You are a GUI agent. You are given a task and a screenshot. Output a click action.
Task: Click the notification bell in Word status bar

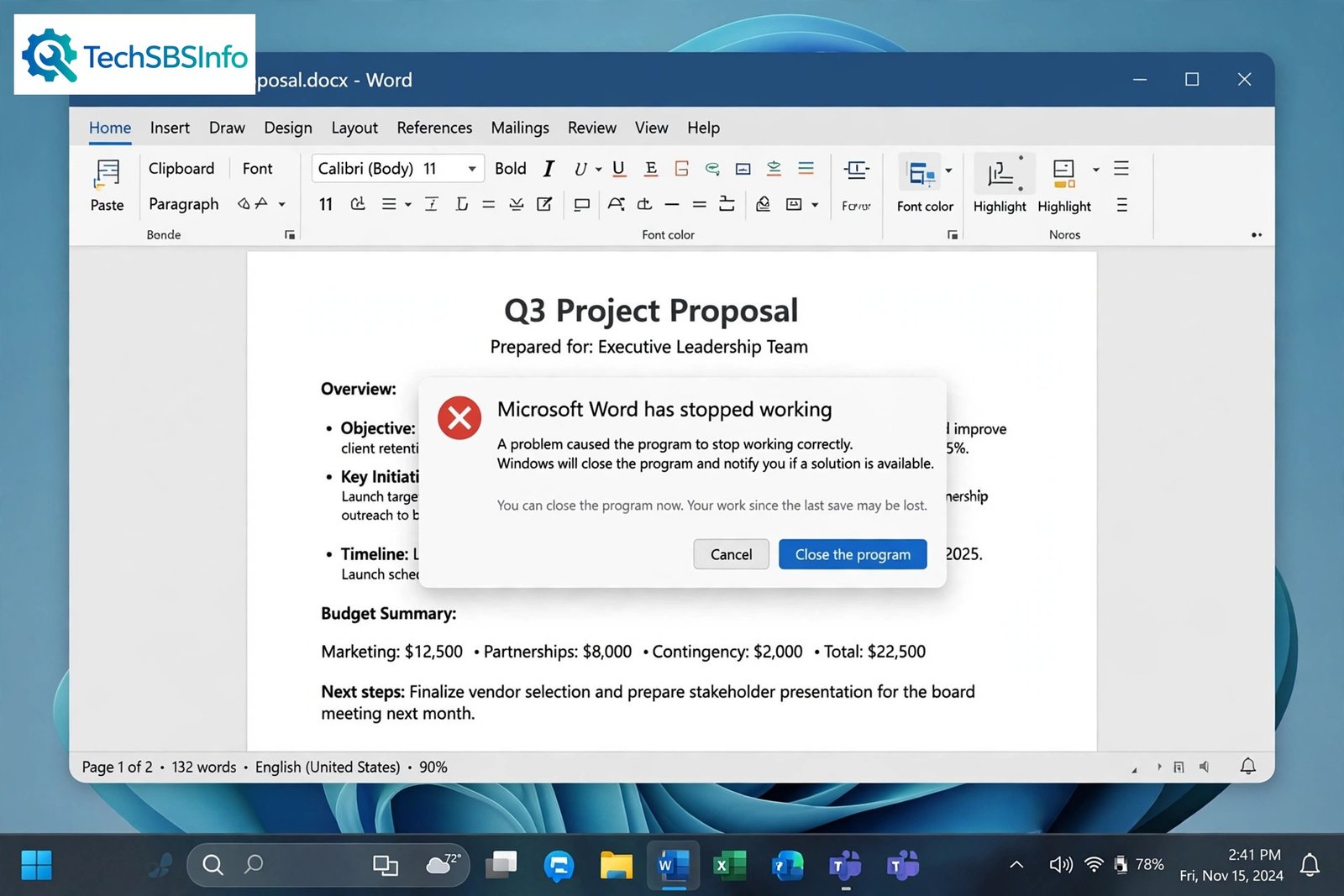[1248, 766]
